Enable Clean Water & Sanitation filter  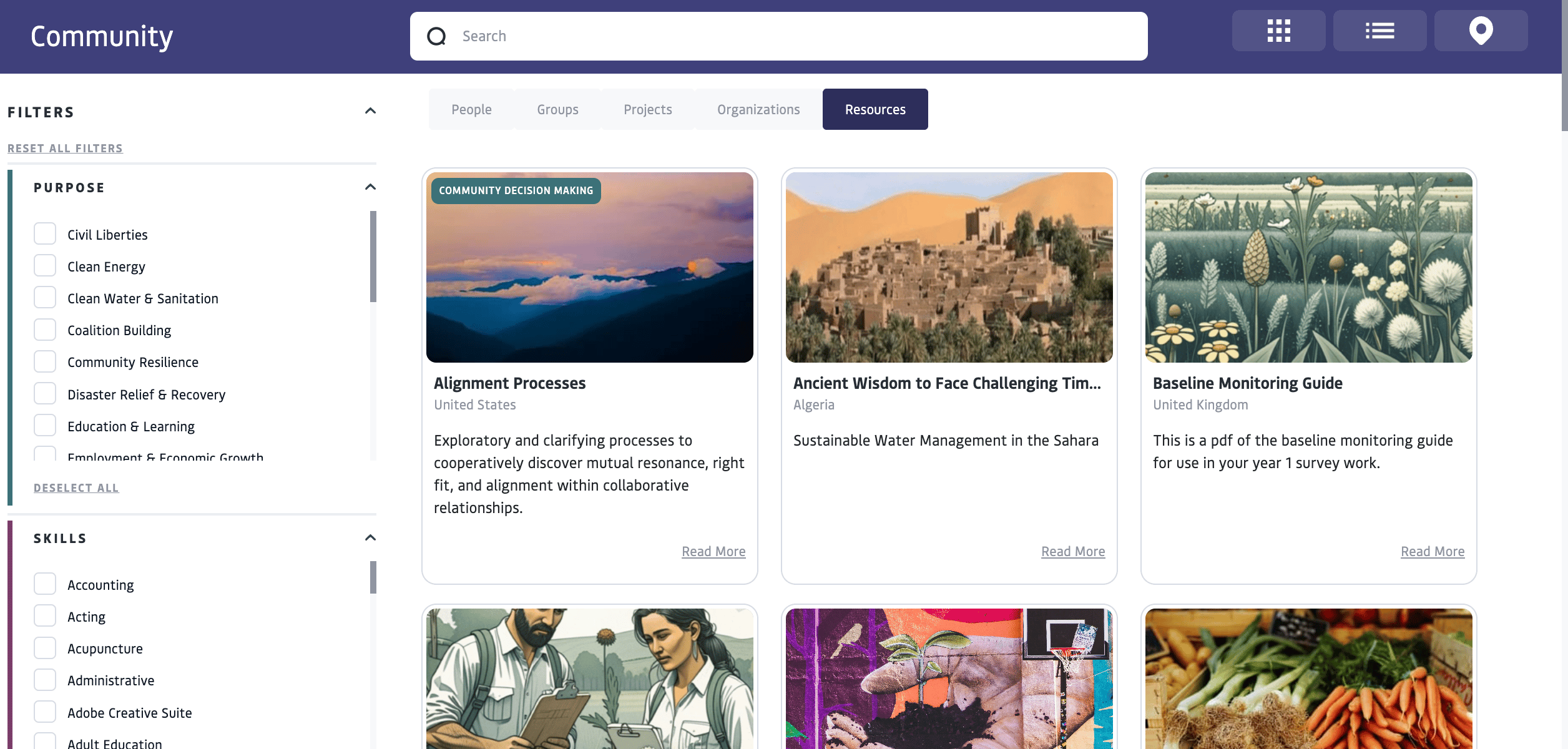tap(45, 298)
